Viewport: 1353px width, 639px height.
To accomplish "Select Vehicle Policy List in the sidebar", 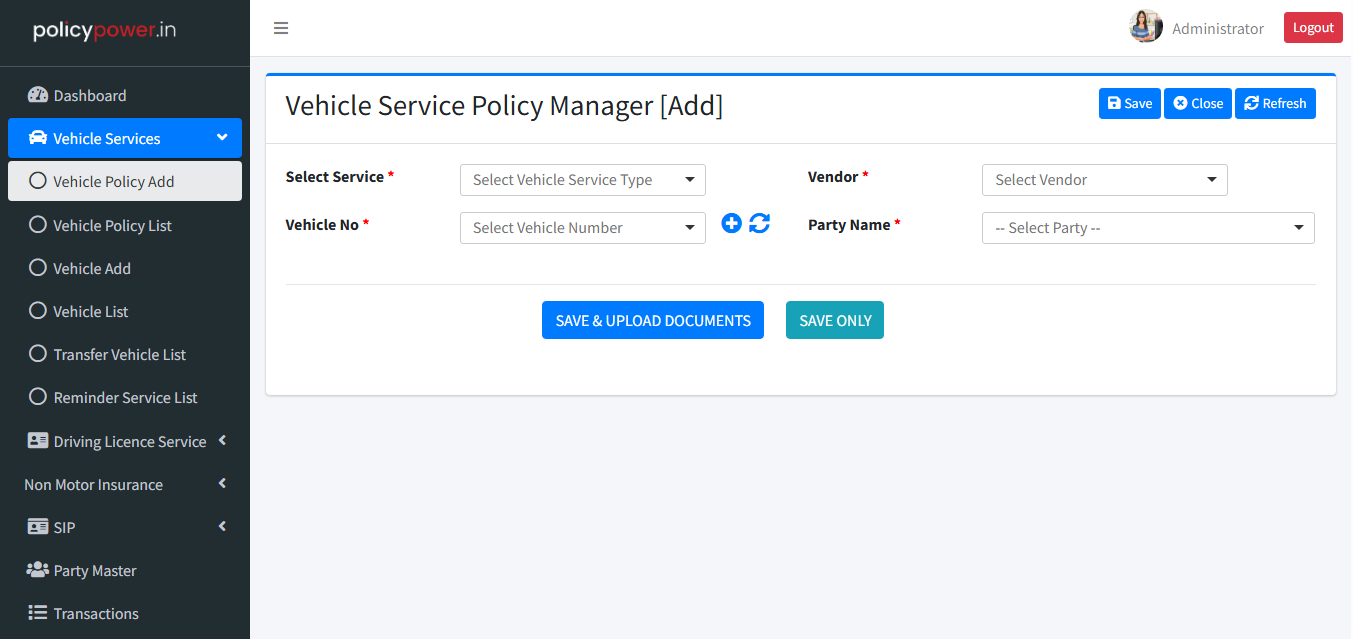I will pyautogui.click(x=112, y=226).
